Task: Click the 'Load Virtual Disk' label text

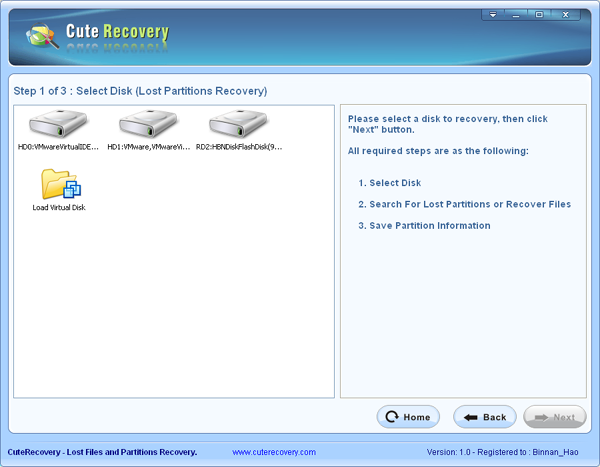Action: [59, 207]
